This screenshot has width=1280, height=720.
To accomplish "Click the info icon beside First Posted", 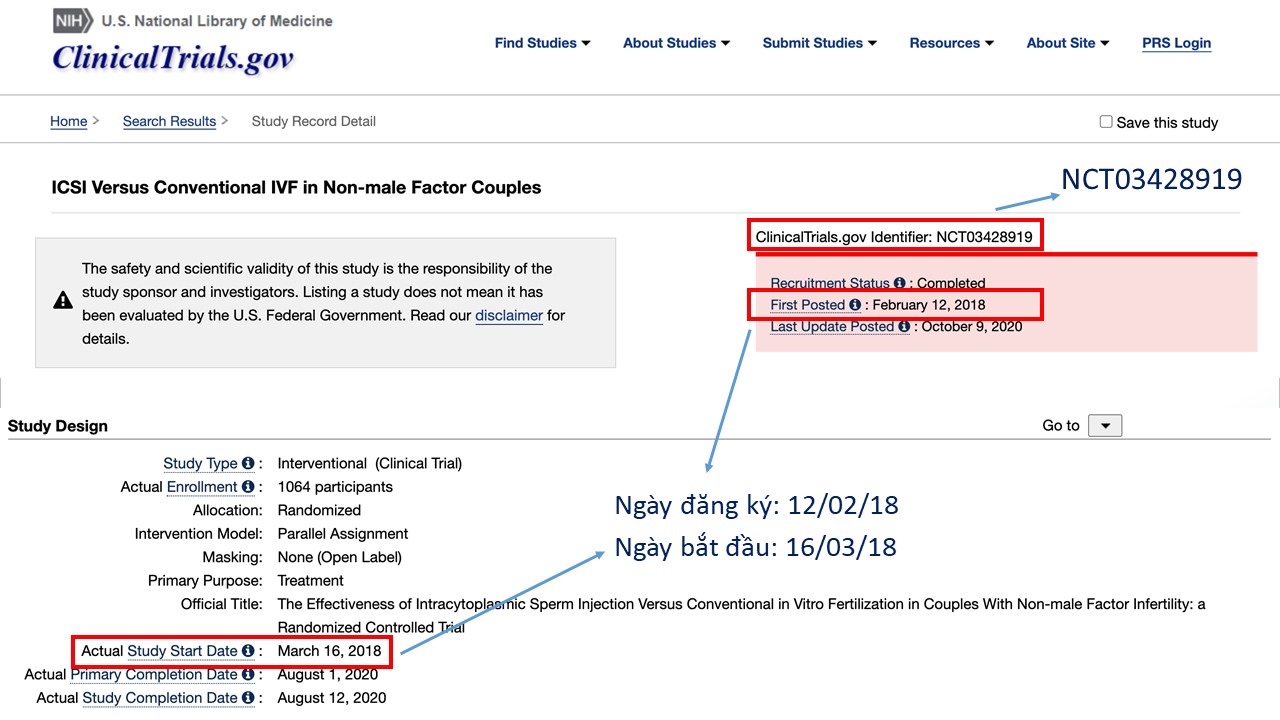I will click(x=855, y=305).
